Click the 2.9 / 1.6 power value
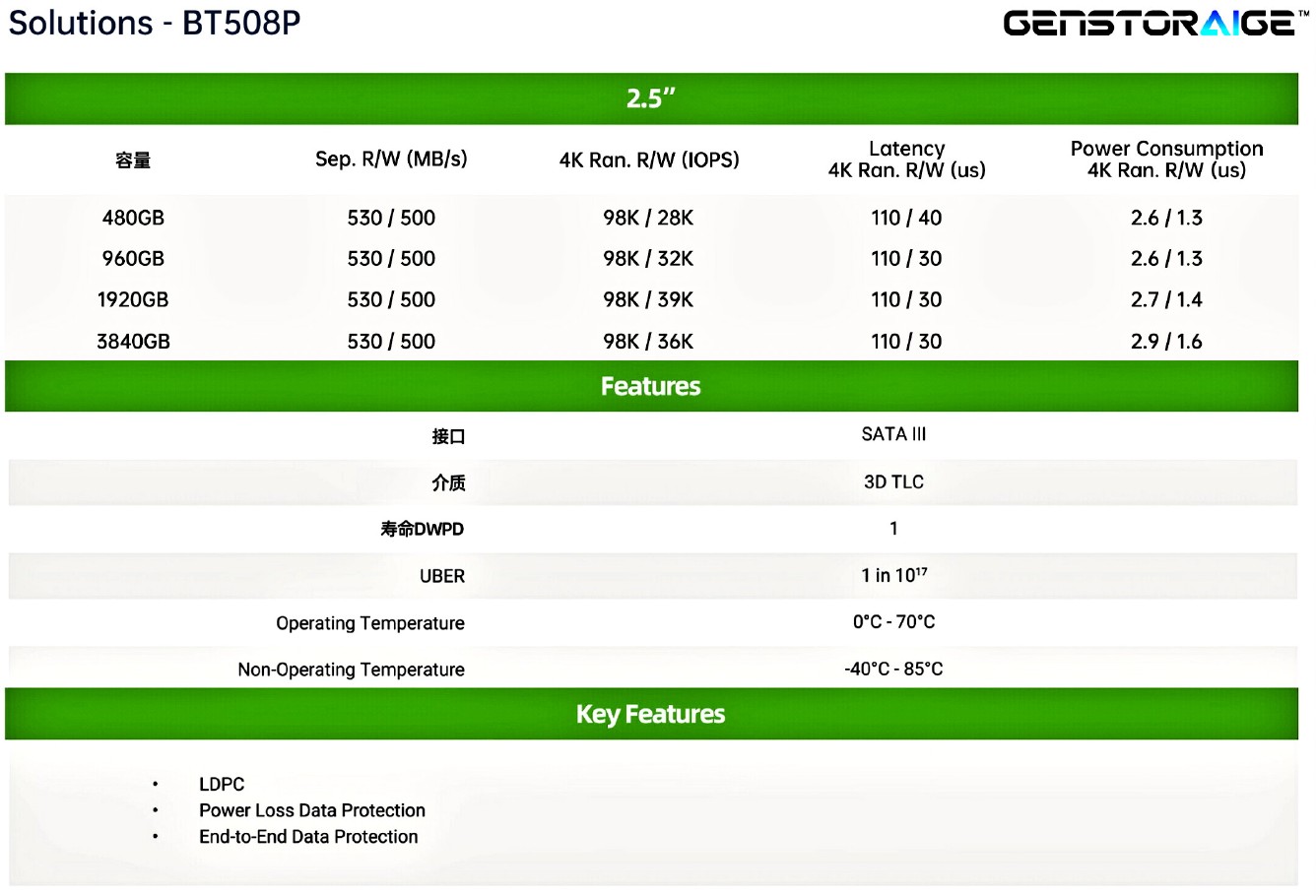Image resolution: width=1316 pixels, height=896 pixels. 1166,342
